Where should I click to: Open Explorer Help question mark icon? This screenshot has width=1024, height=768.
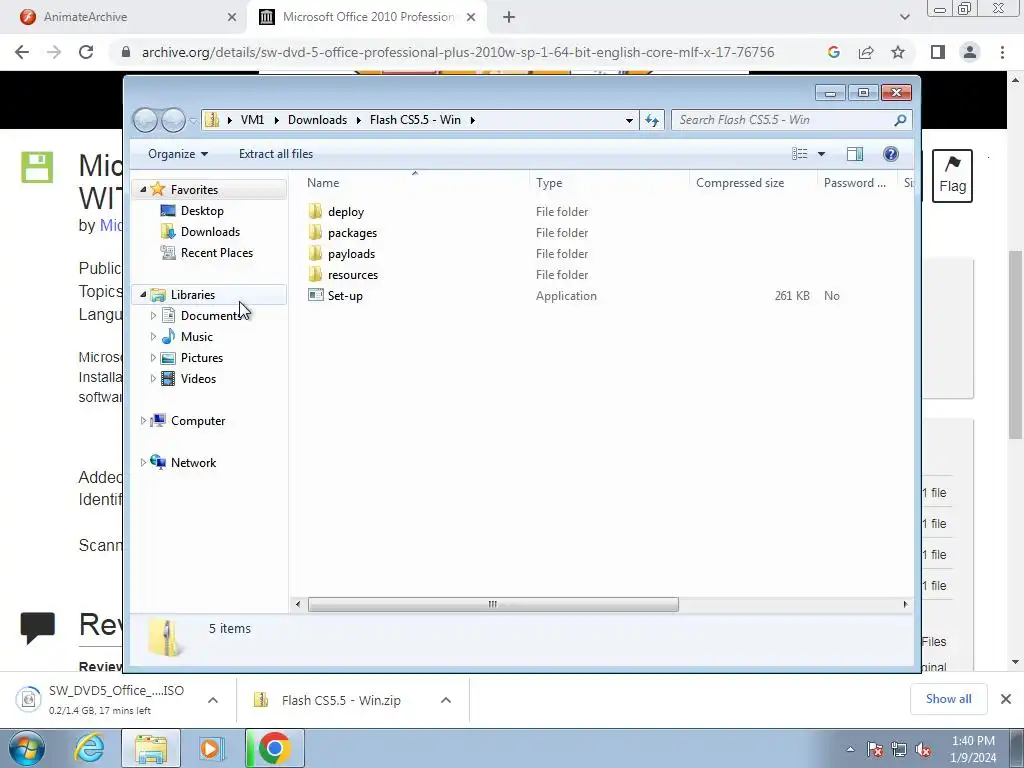click(891, 154)
